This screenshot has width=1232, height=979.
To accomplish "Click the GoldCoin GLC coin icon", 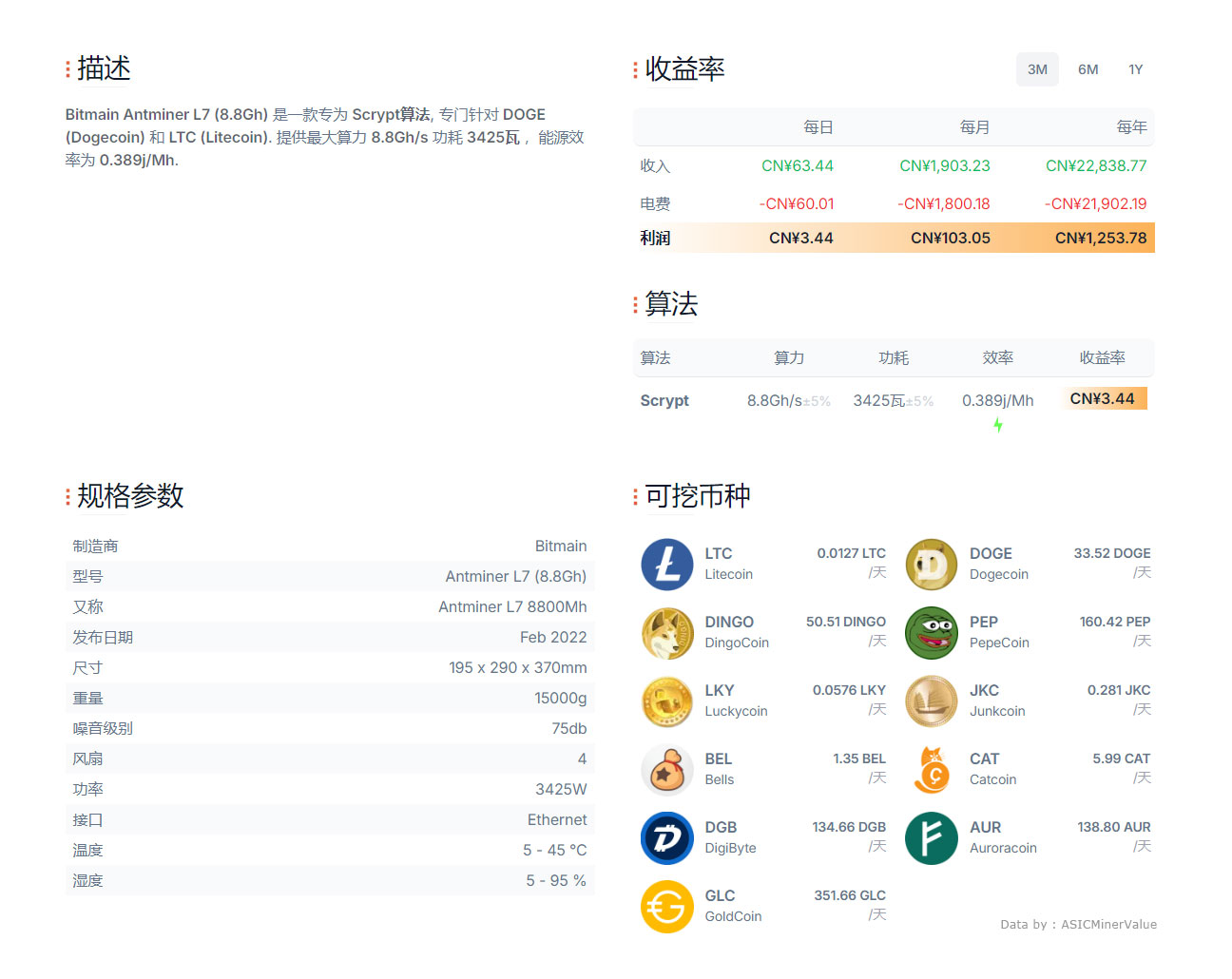I will [667, 907].
